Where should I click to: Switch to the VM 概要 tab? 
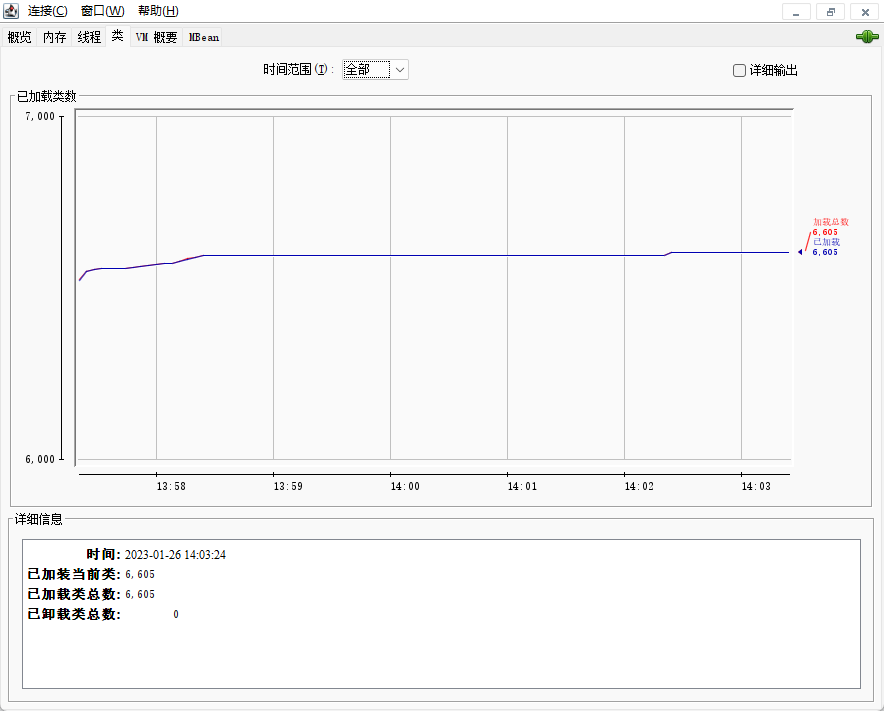coord(156,37)
